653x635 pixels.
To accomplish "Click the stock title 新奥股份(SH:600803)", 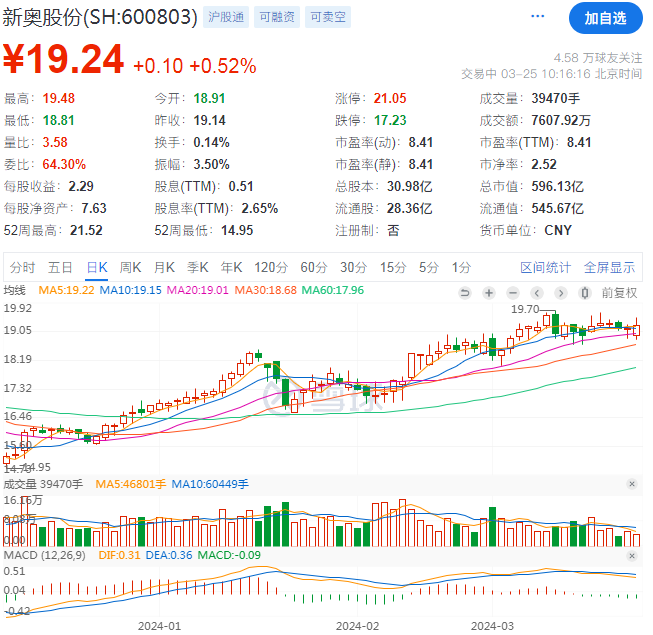I will tap(100, 17).
